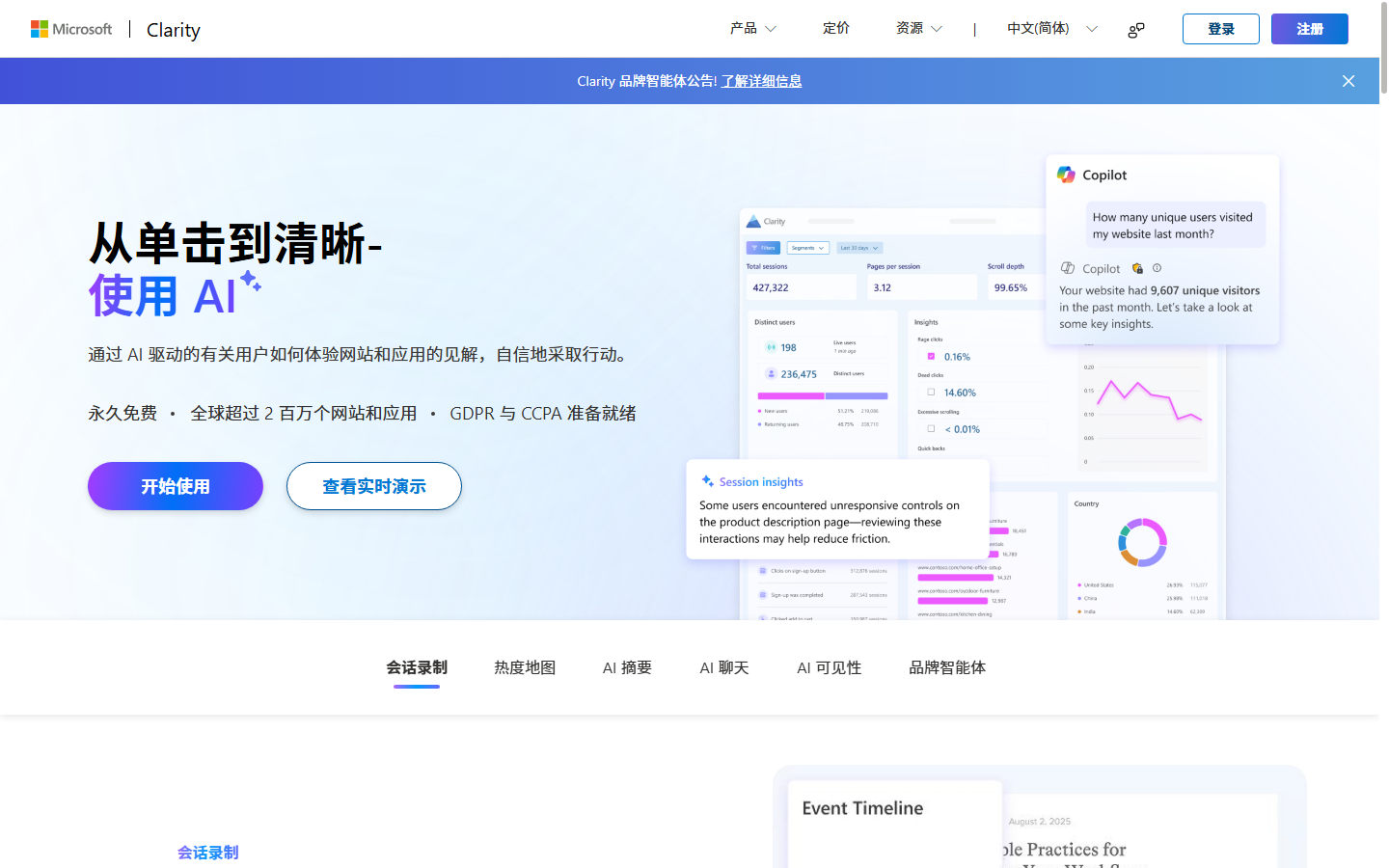Click the new versus returning users bar

823,395
